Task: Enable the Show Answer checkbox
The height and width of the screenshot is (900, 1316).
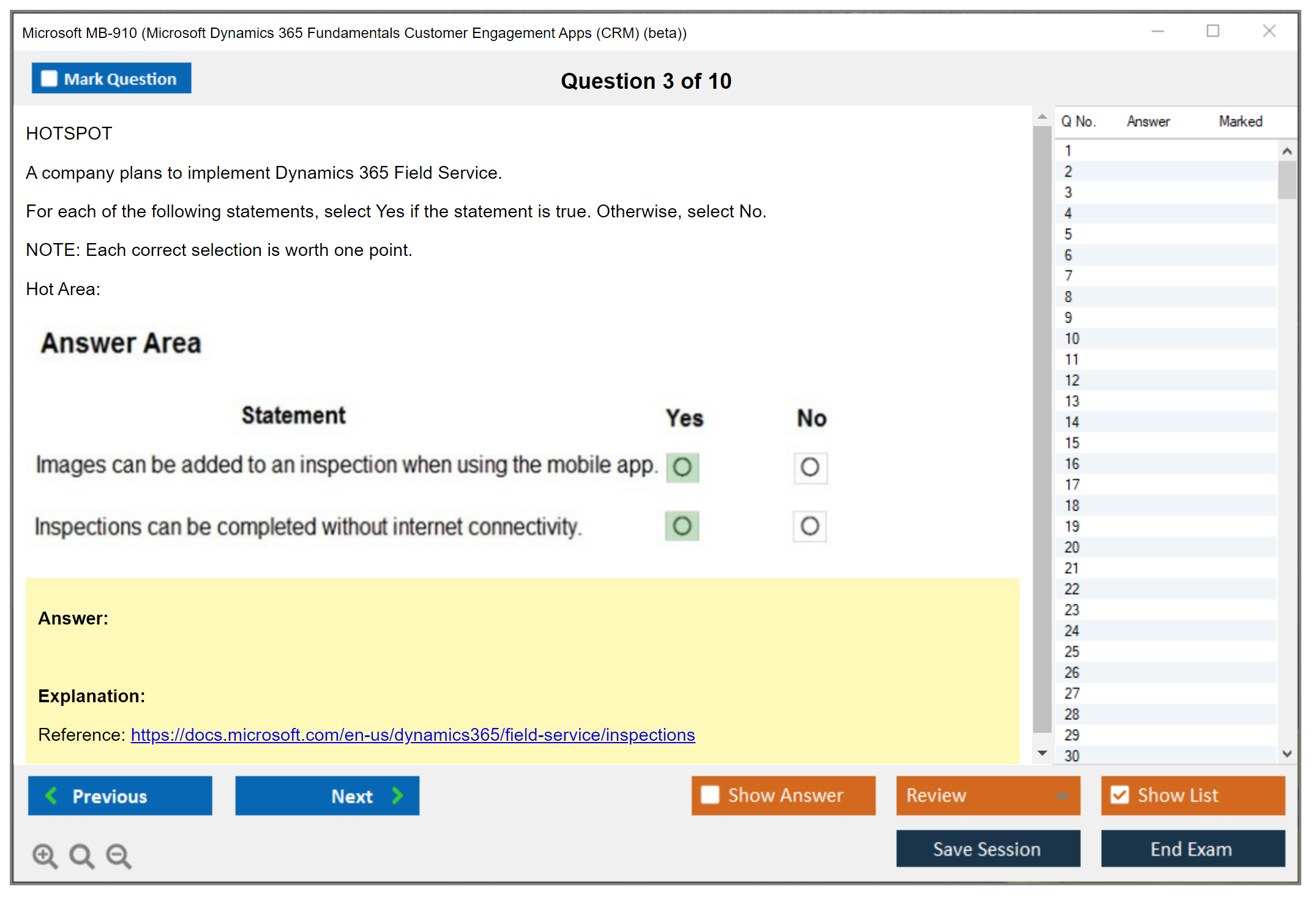Action: (x=710, y=795)
